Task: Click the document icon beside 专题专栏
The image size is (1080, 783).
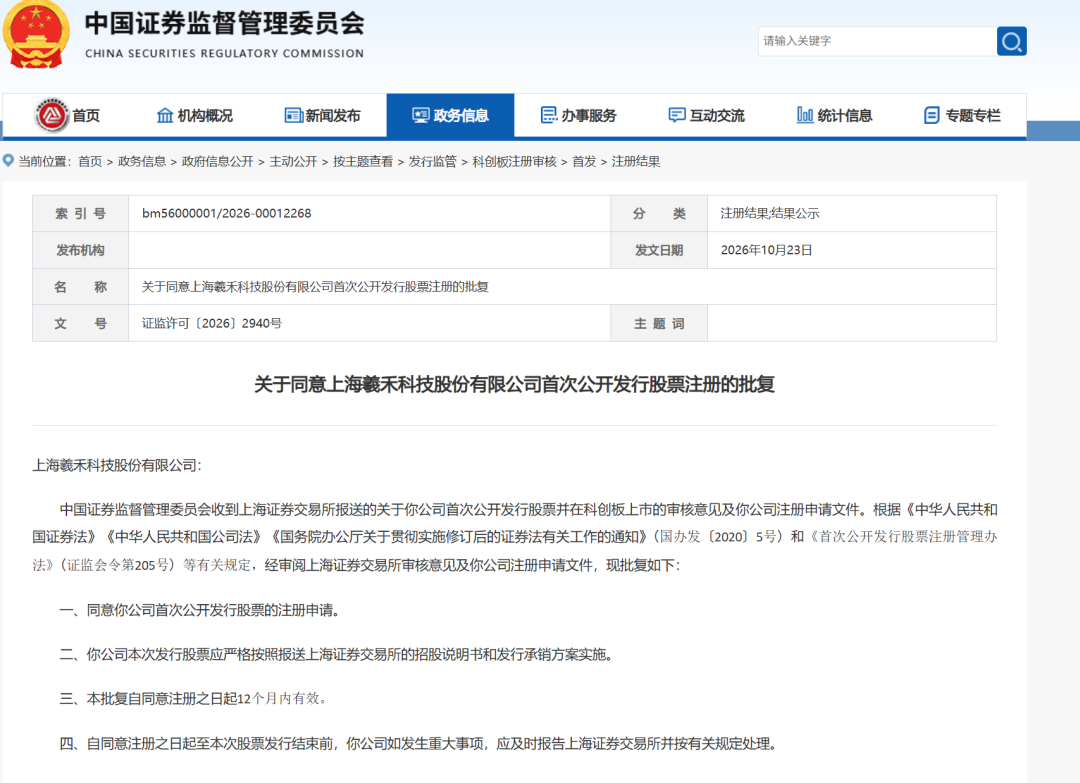Action: [931, 115]
